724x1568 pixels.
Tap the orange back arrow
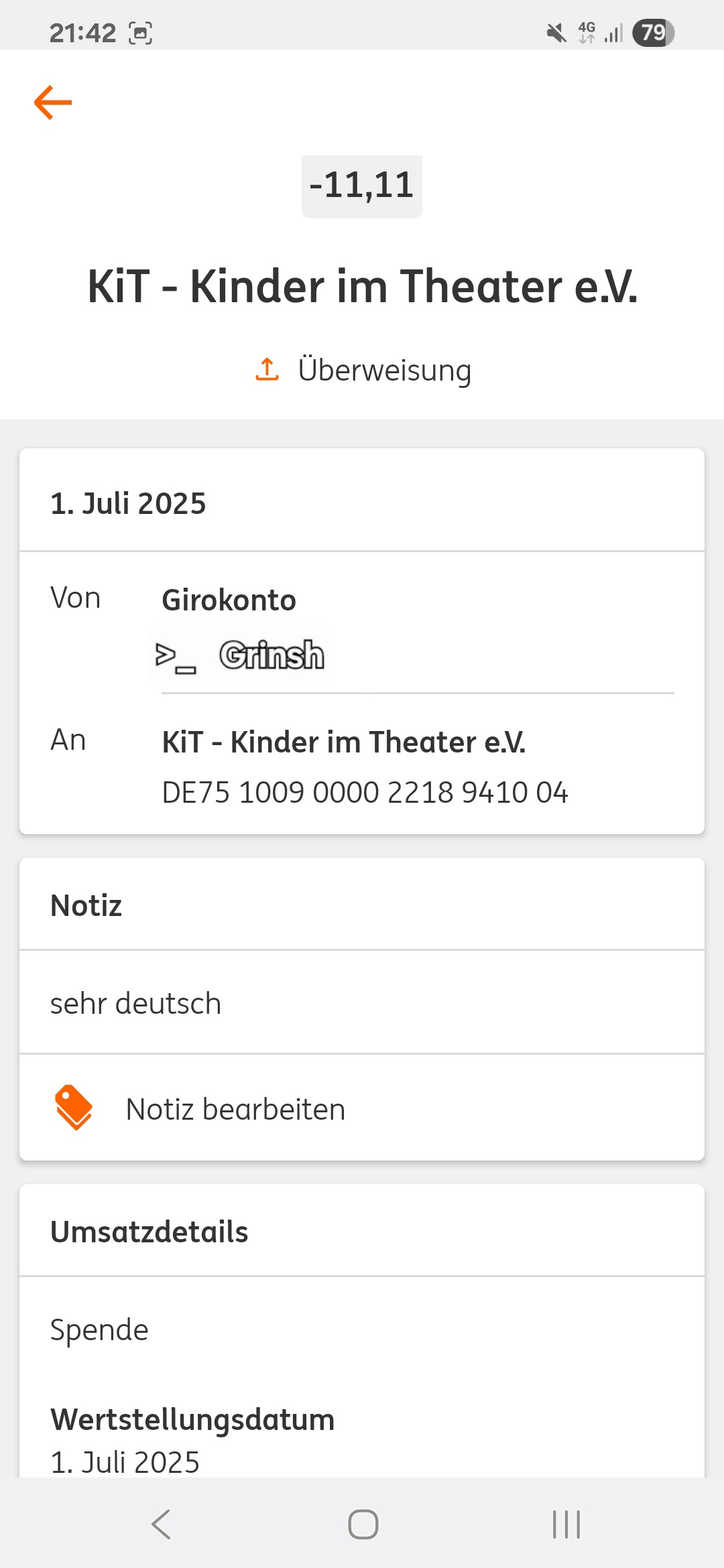pyautogui.click(x=53, y=103)
